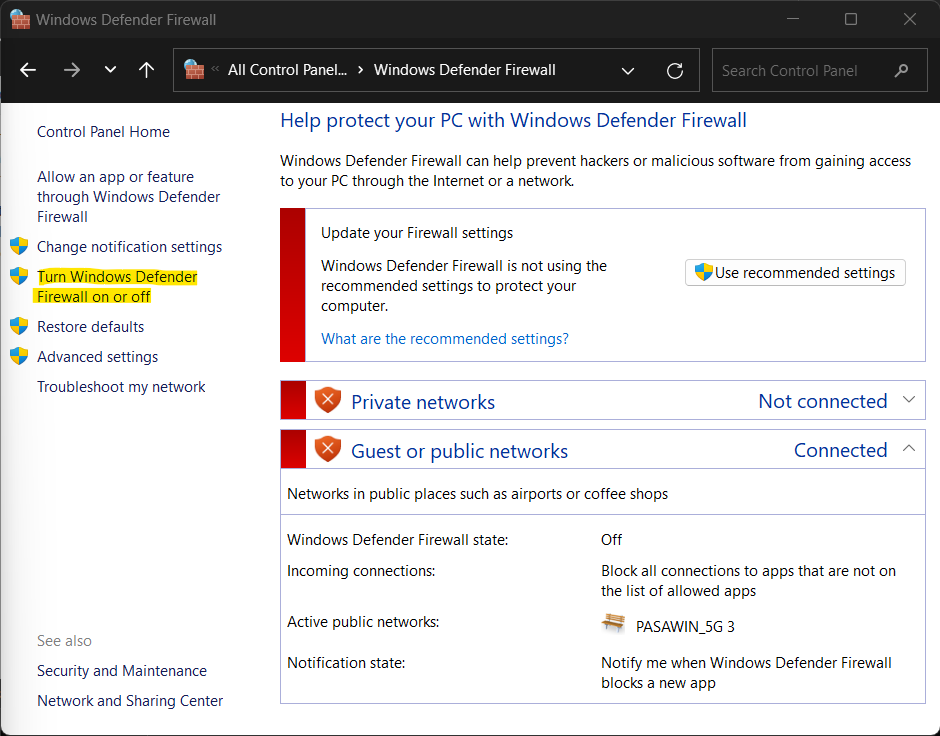Screen dimensions: 940x736
Task: Click Use recommended settings button
Action: 795,273
